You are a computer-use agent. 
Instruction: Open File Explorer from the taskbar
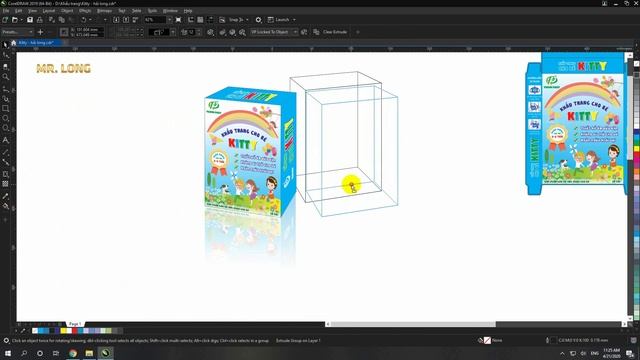point(89,353)
